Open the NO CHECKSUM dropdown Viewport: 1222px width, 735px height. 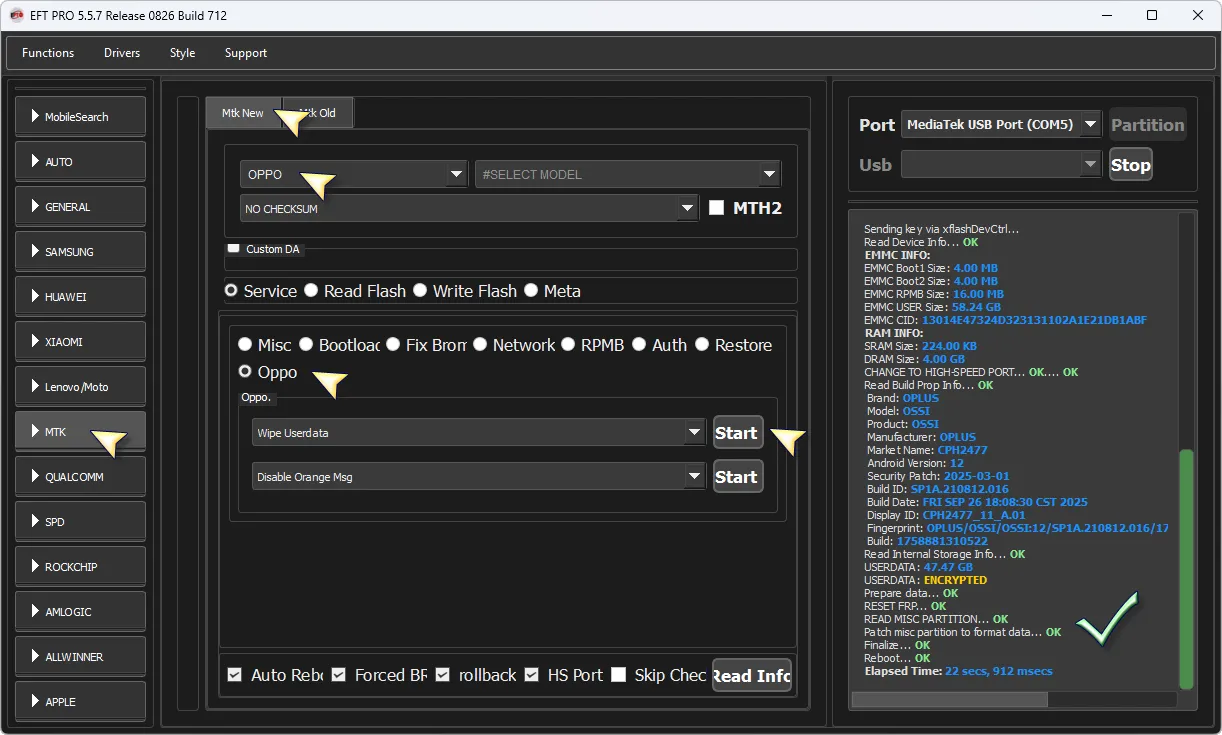469,208
